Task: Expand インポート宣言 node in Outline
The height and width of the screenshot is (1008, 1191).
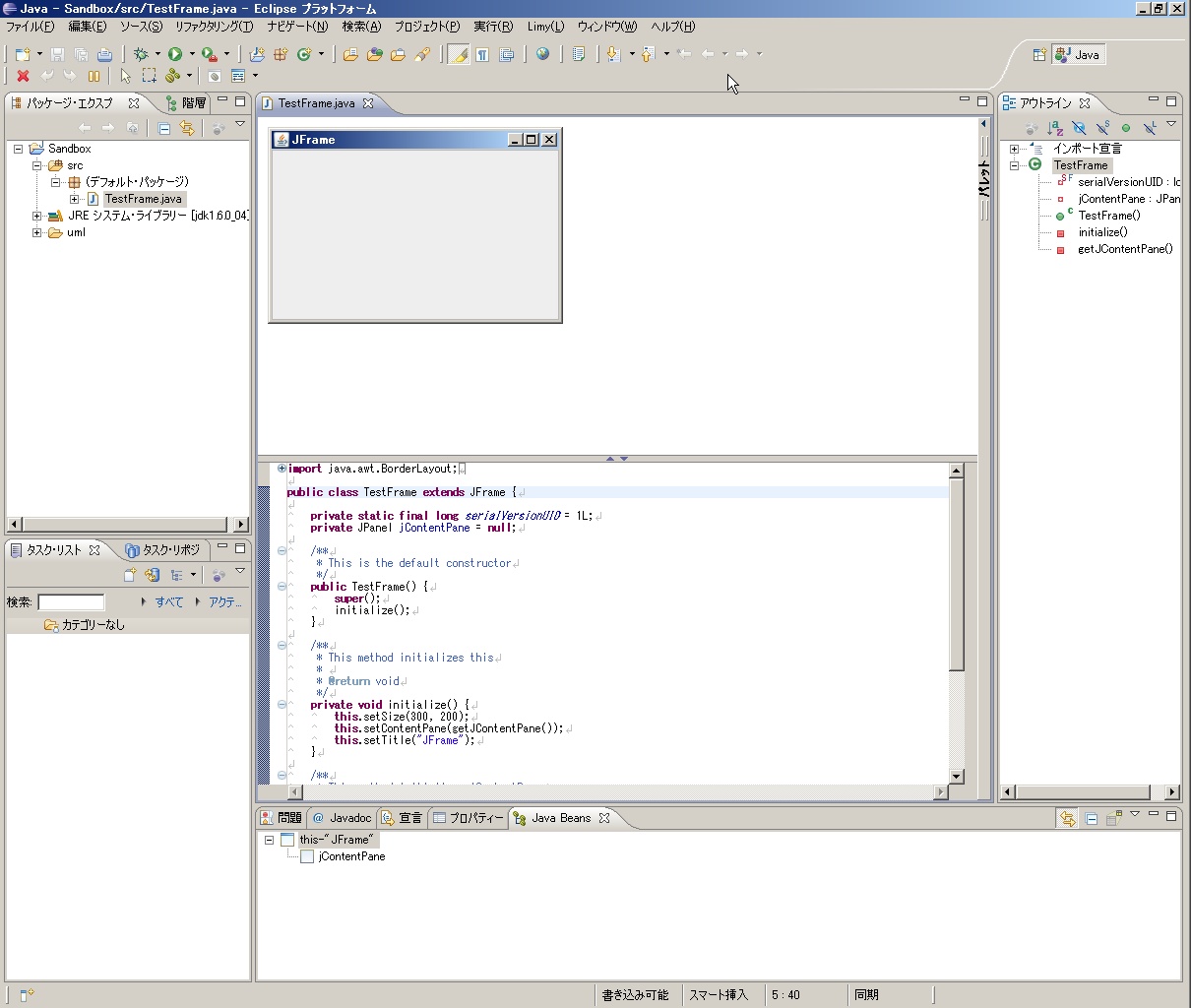Action: tap(1014, 149)
